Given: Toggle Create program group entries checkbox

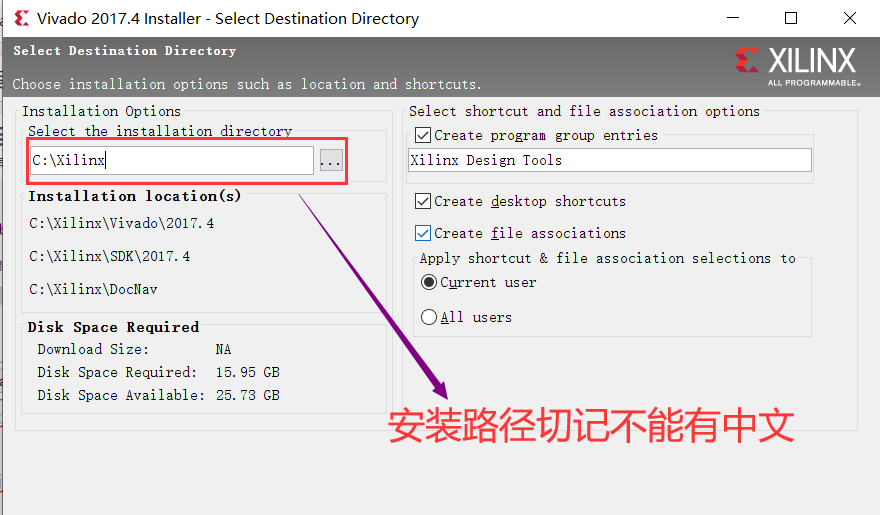Looking at the screenshot, I should 423,135.
